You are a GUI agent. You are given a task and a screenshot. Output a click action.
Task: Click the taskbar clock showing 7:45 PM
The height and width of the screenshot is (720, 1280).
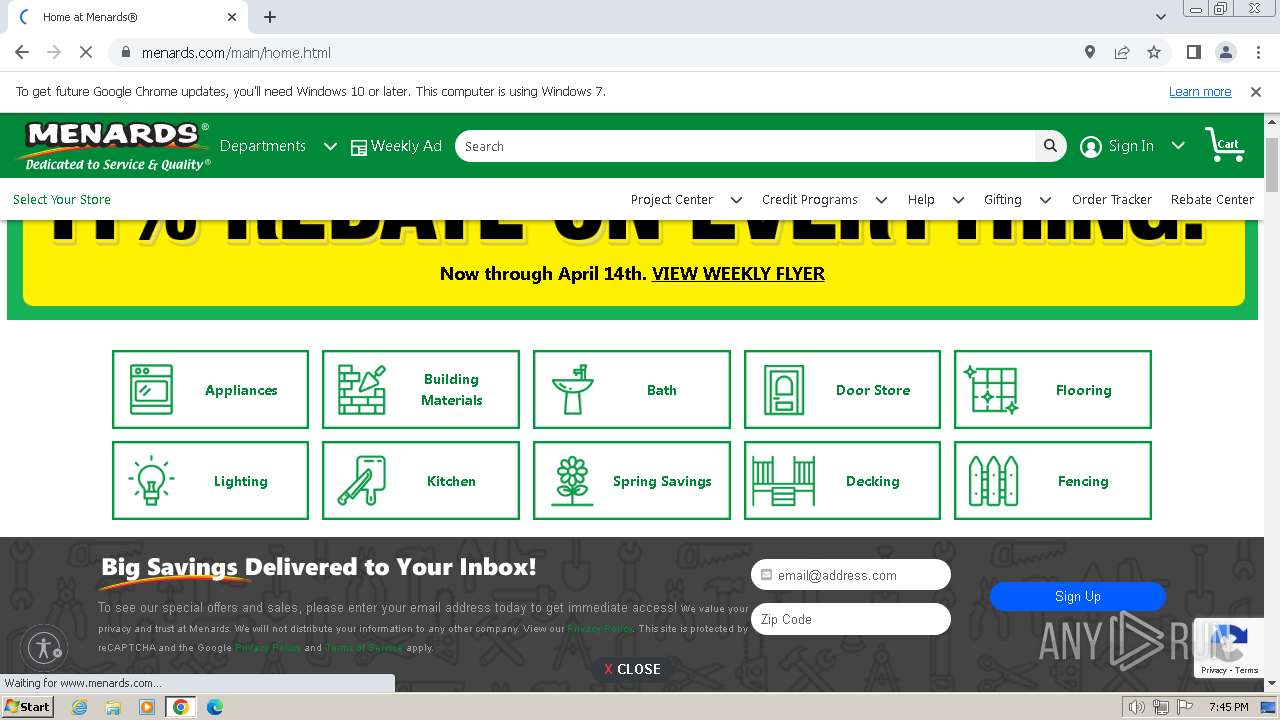(x=1229, y=707)
